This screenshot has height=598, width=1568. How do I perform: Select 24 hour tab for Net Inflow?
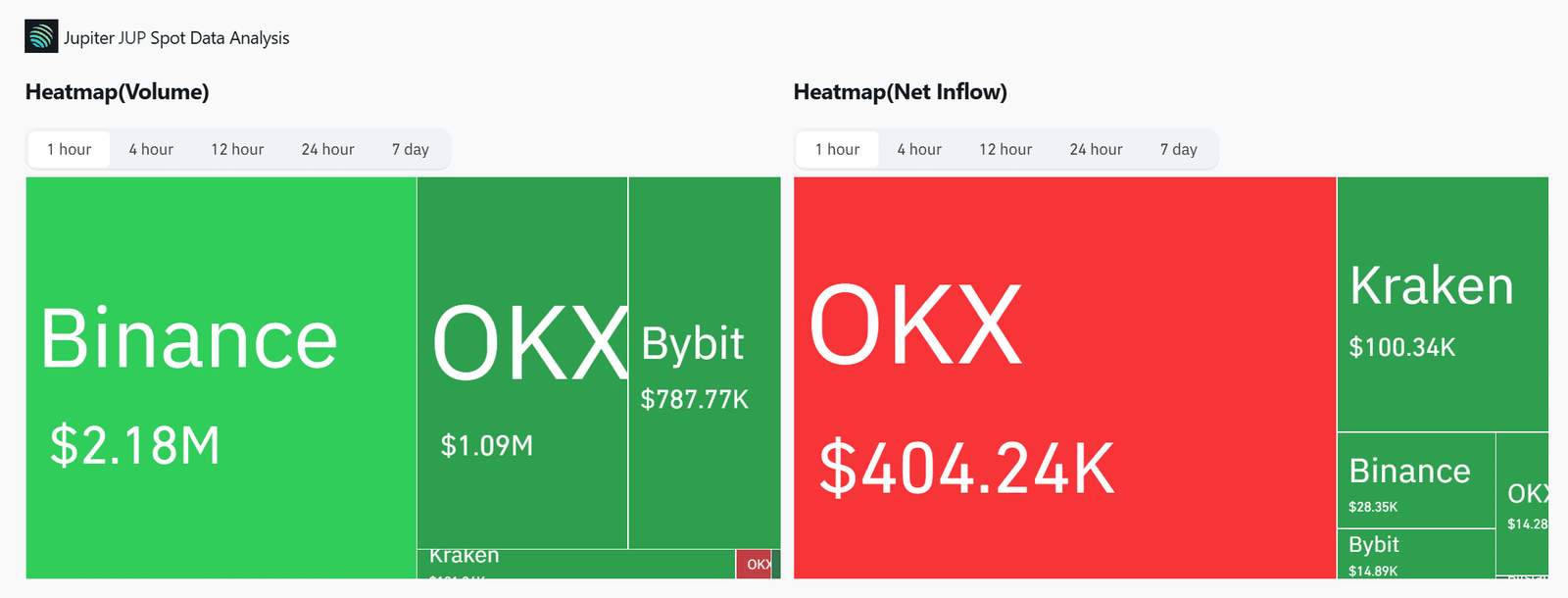click(1096, 149)
